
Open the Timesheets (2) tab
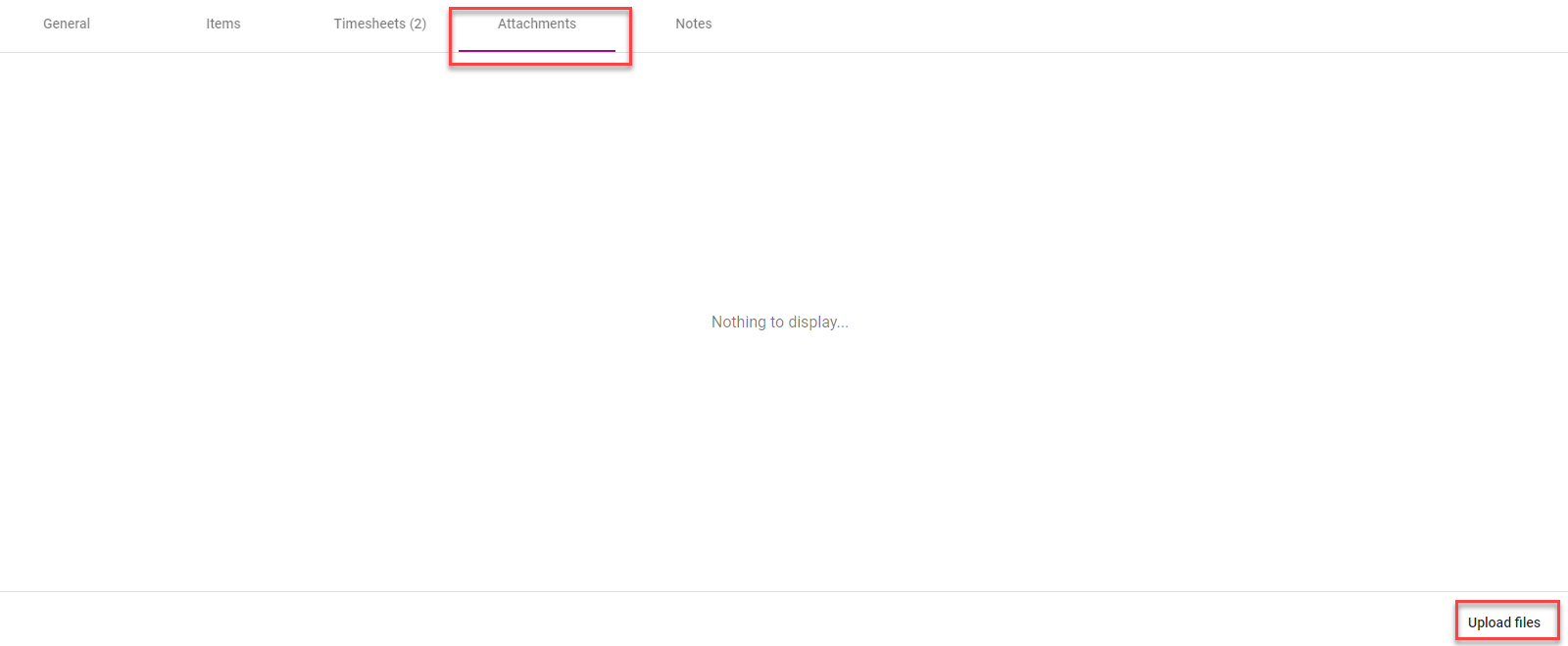click(379, 24)
